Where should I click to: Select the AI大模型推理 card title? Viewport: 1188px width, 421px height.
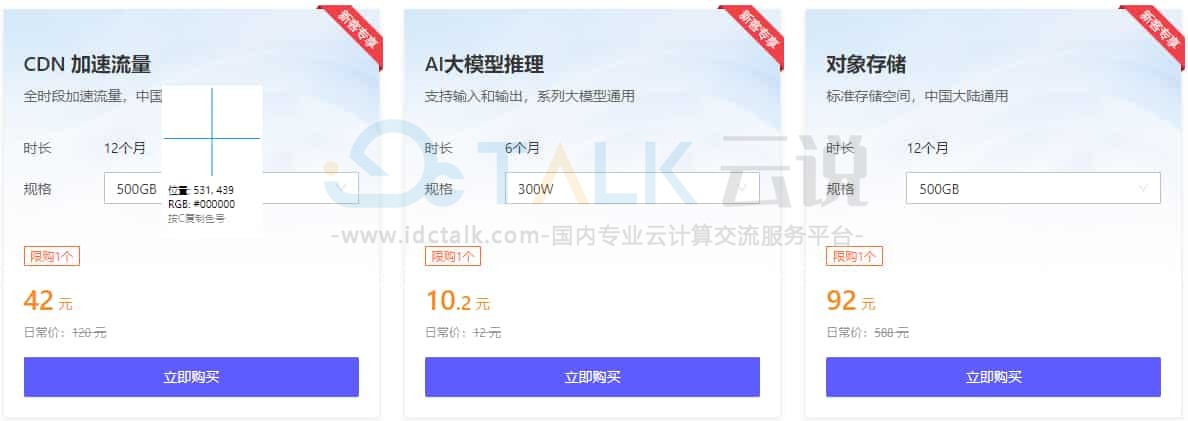click(x=485, y=64)
